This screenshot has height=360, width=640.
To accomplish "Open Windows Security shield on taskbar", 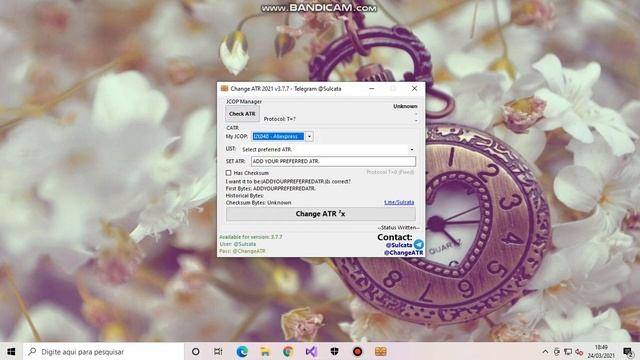I will click(334, 351).
